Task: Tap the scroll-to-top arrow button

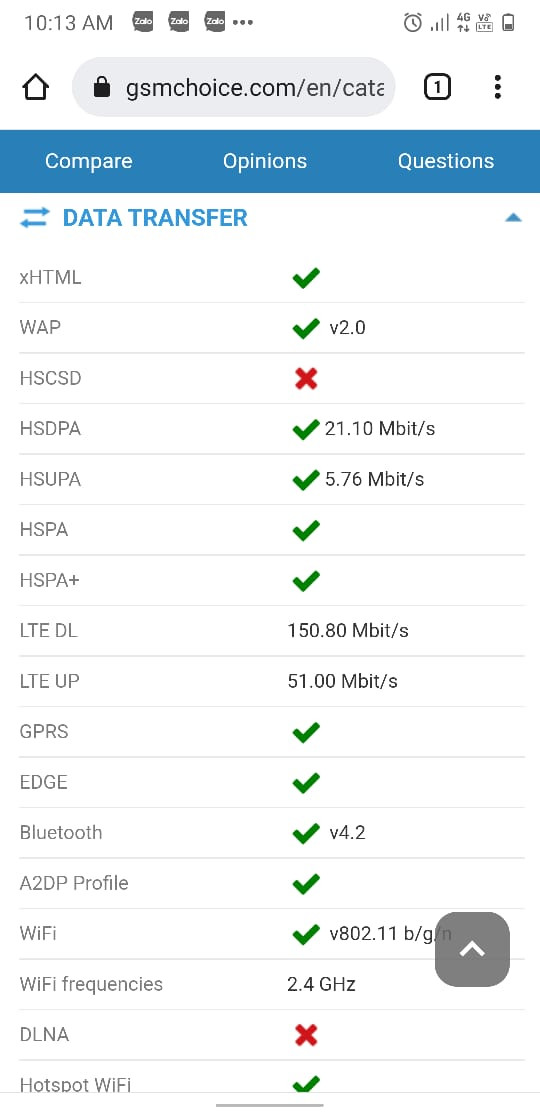Action: (472, 949)
